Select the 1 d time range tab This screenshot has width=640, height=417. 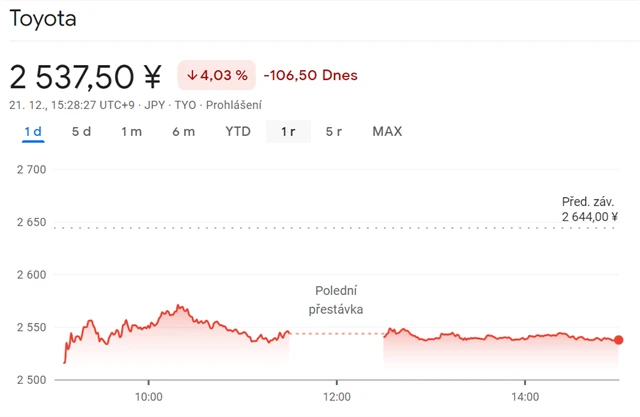pyautogui.click(x=33, y=131)
